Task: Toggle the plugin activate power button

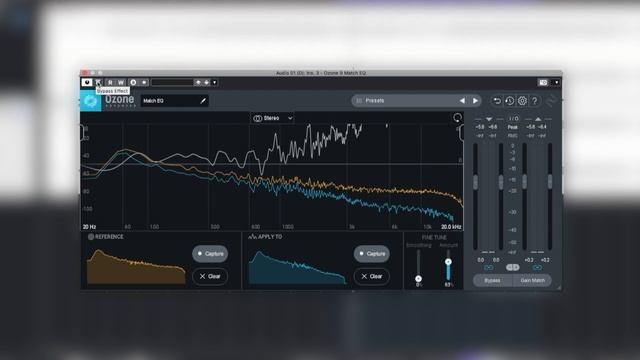Action: point(87,82)
